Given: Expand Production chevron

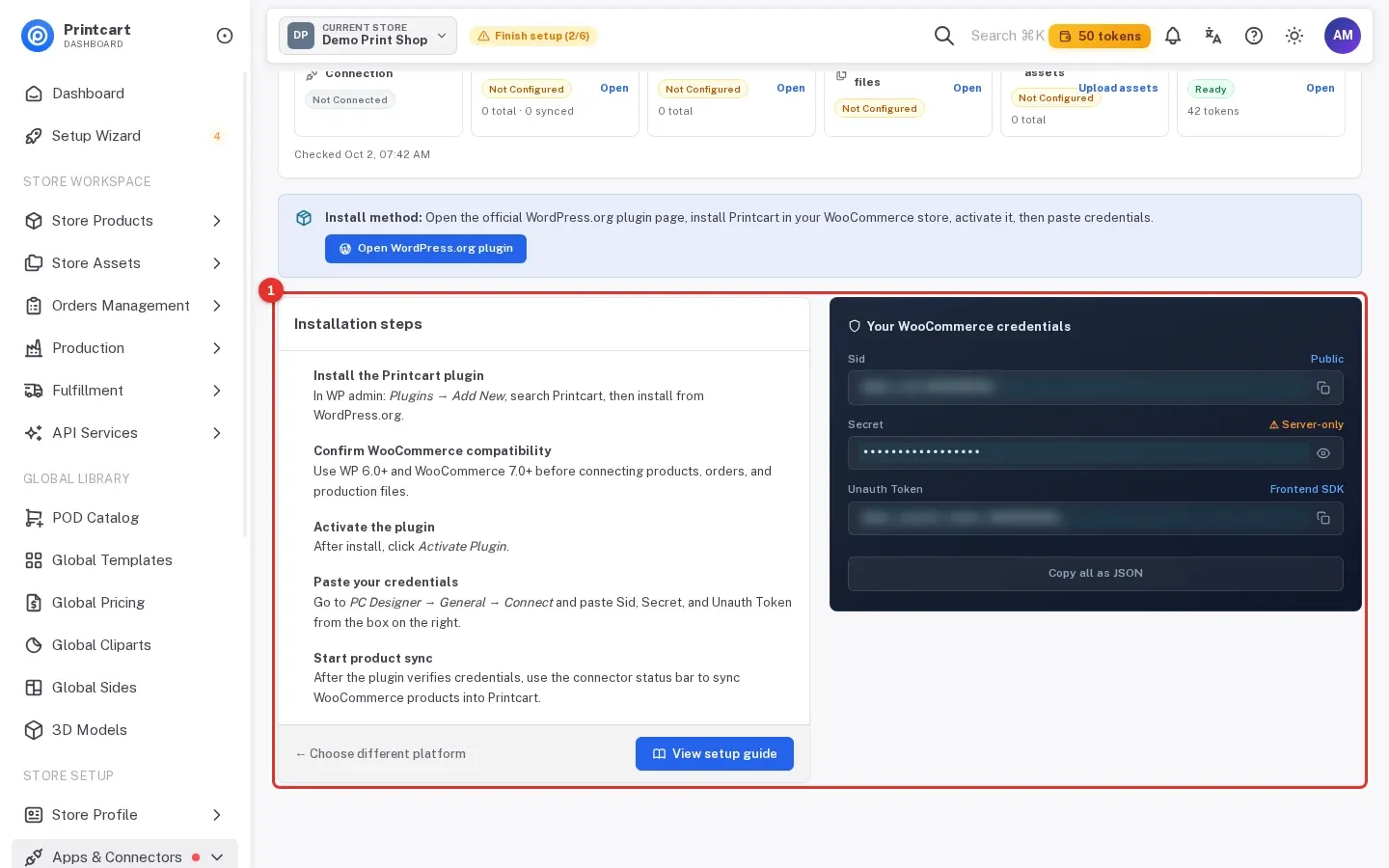Looking at the screenshot, I should point(217,348).
